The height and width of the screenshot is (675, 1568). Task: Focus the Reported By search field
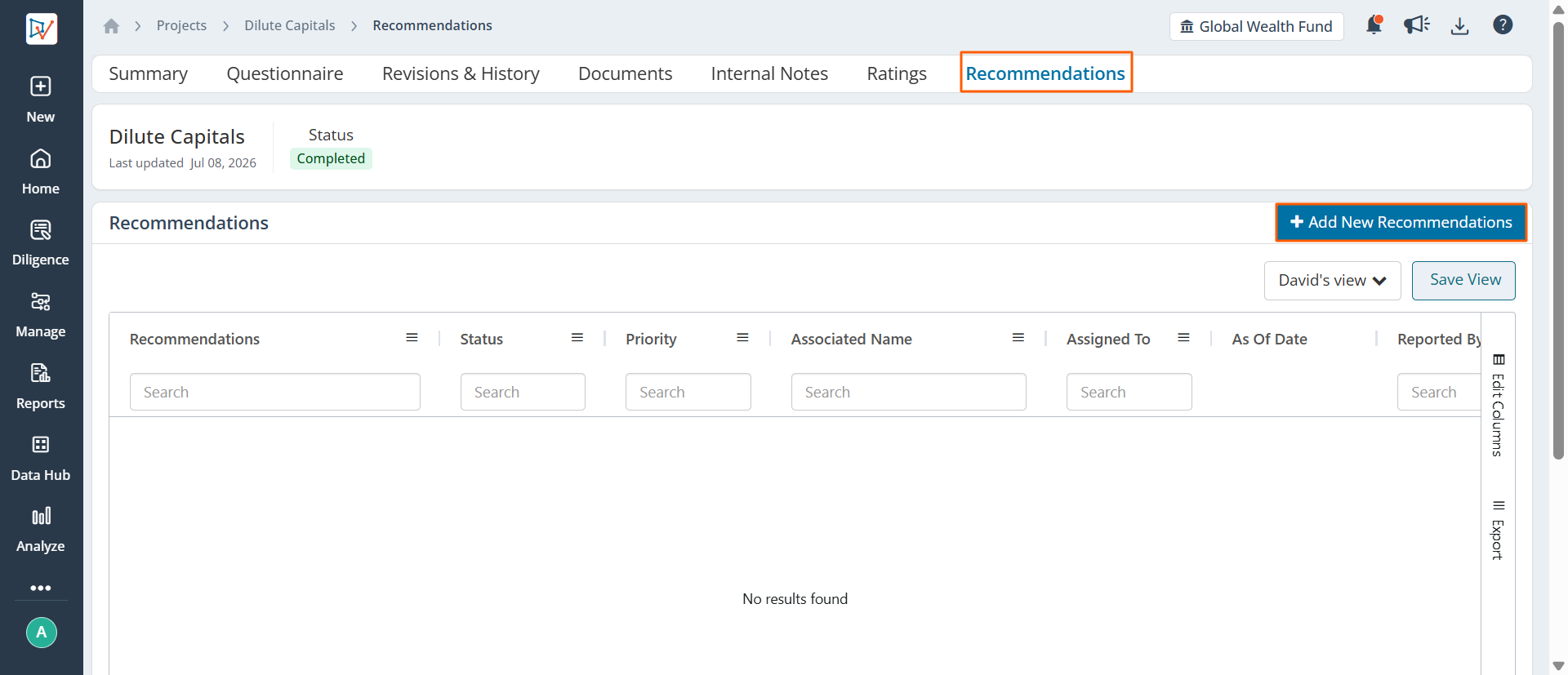pos(1439,392)
